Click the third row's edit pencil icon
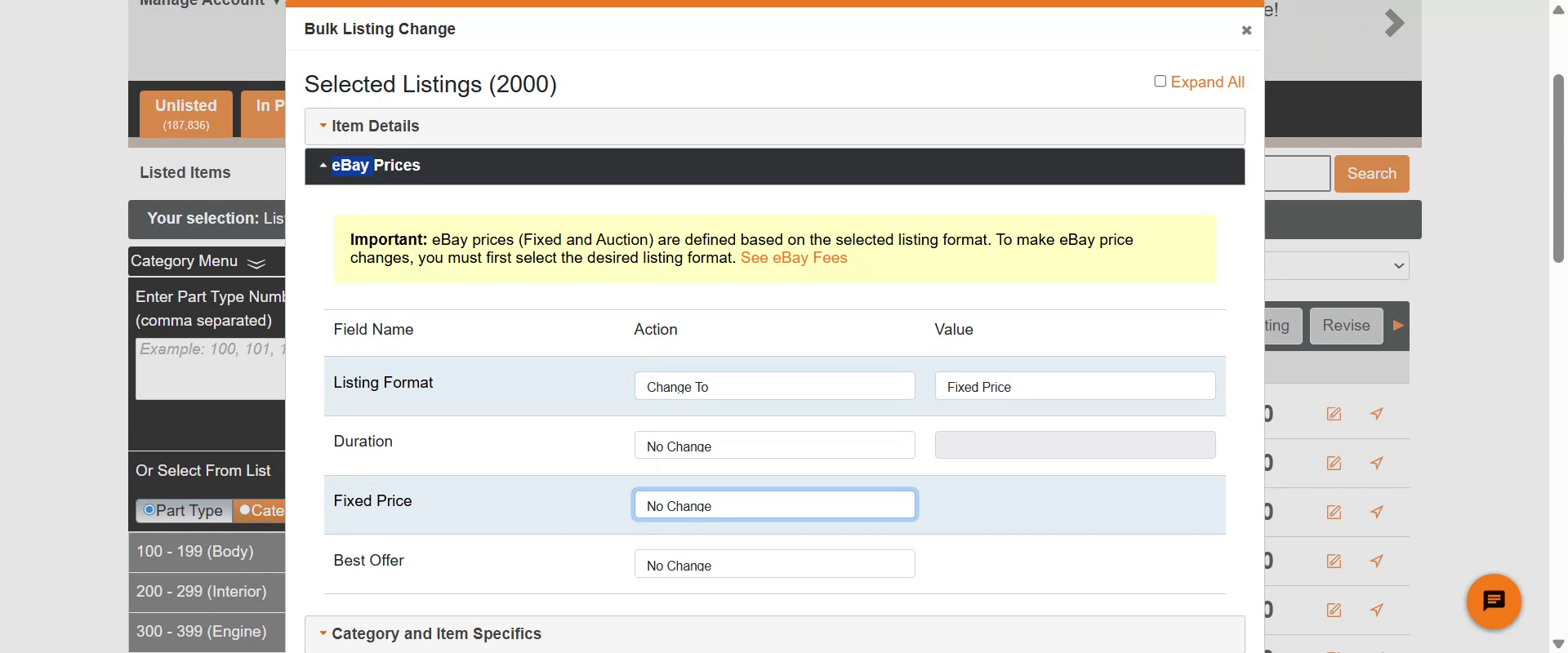The width and height of the screenshot is (1568, 653). pyautogui.click(x=1334, y=512)
